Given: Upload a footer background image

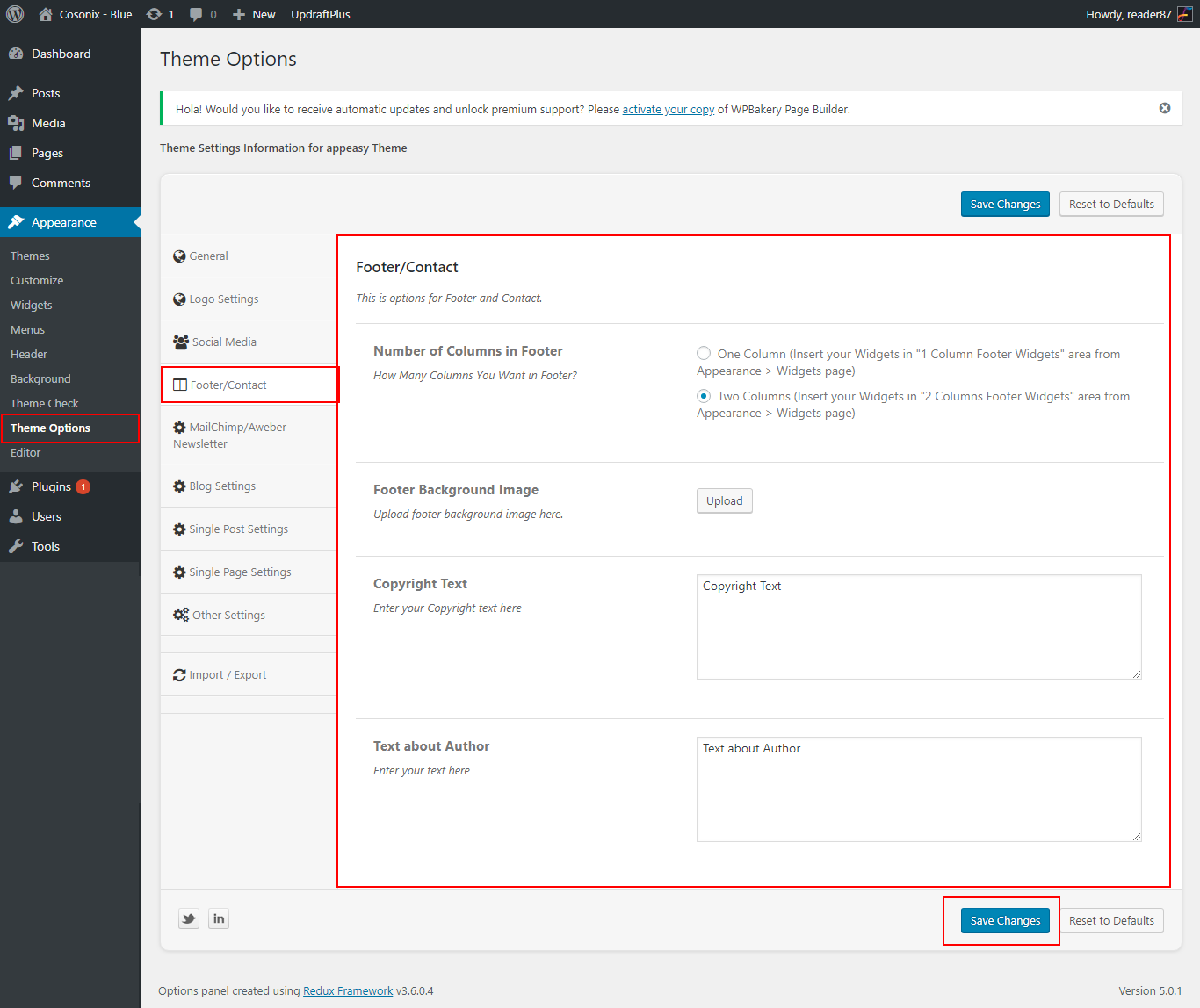Looking at the screenshot, I should [724, 500].
